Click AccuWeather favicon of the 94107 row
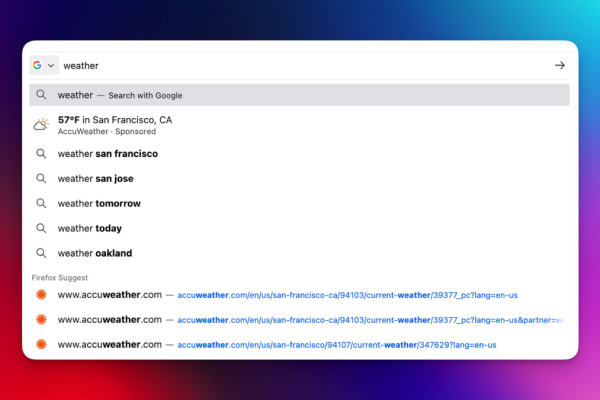This screenshot has width=600, height=400. [x=41, y=344]
